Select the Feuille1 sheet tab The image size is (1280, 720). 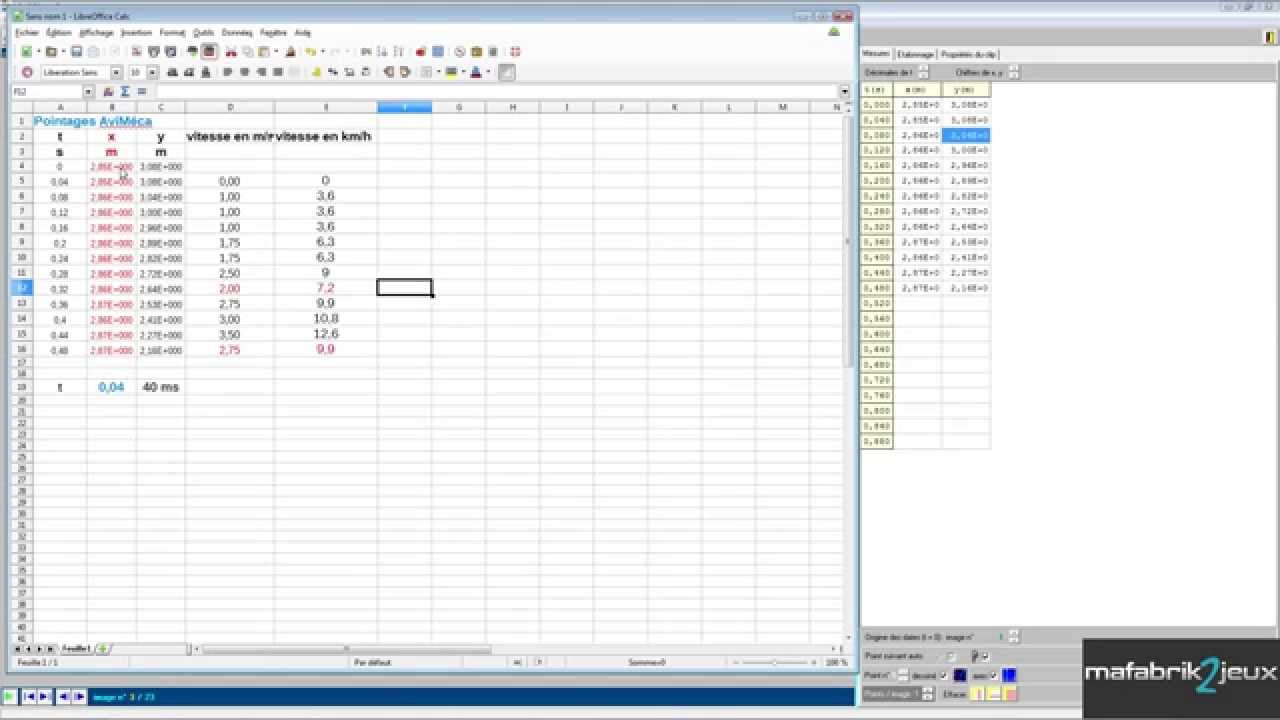coord(76,649)
